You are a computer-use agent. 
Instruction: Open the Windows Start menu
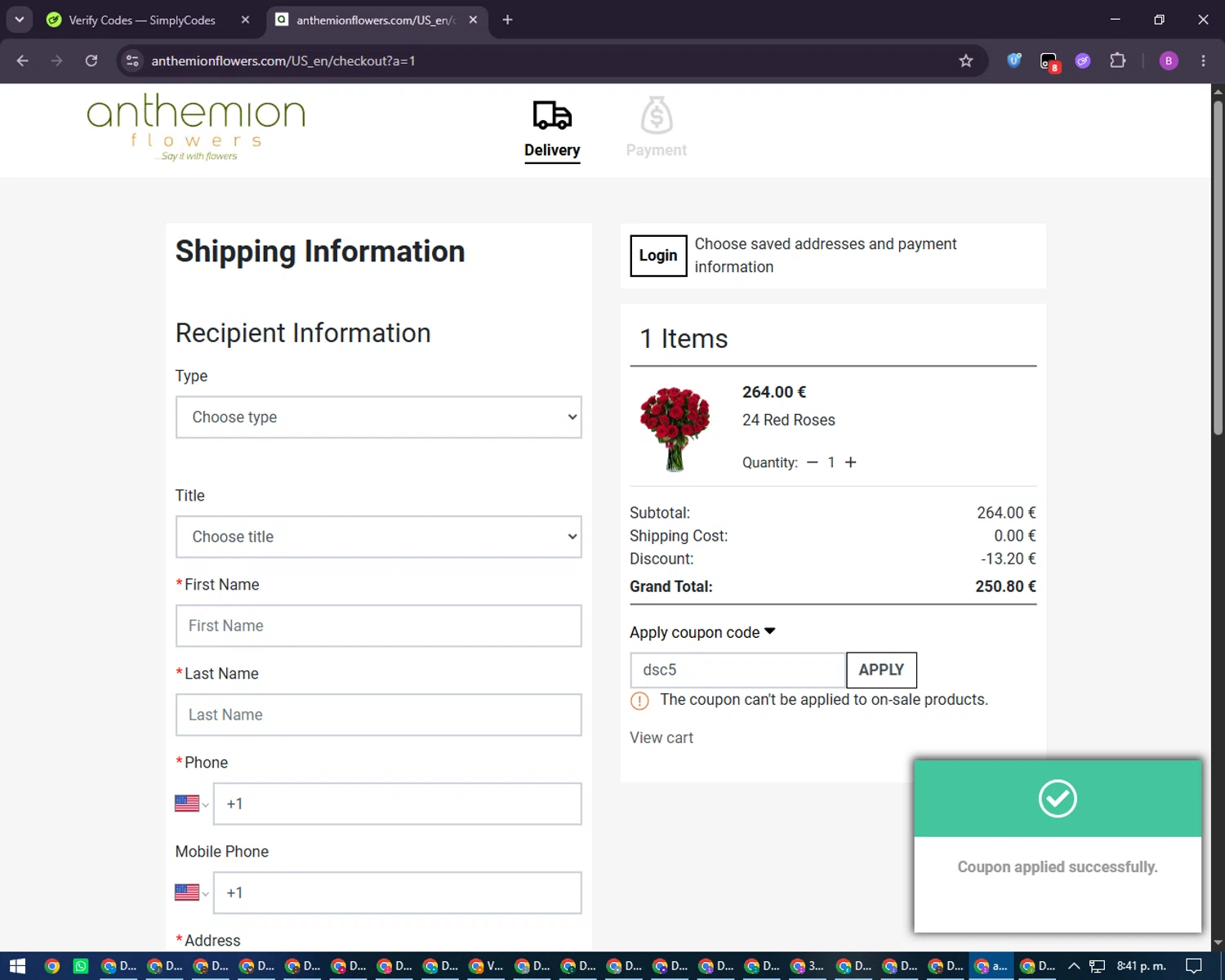(17, 966)
